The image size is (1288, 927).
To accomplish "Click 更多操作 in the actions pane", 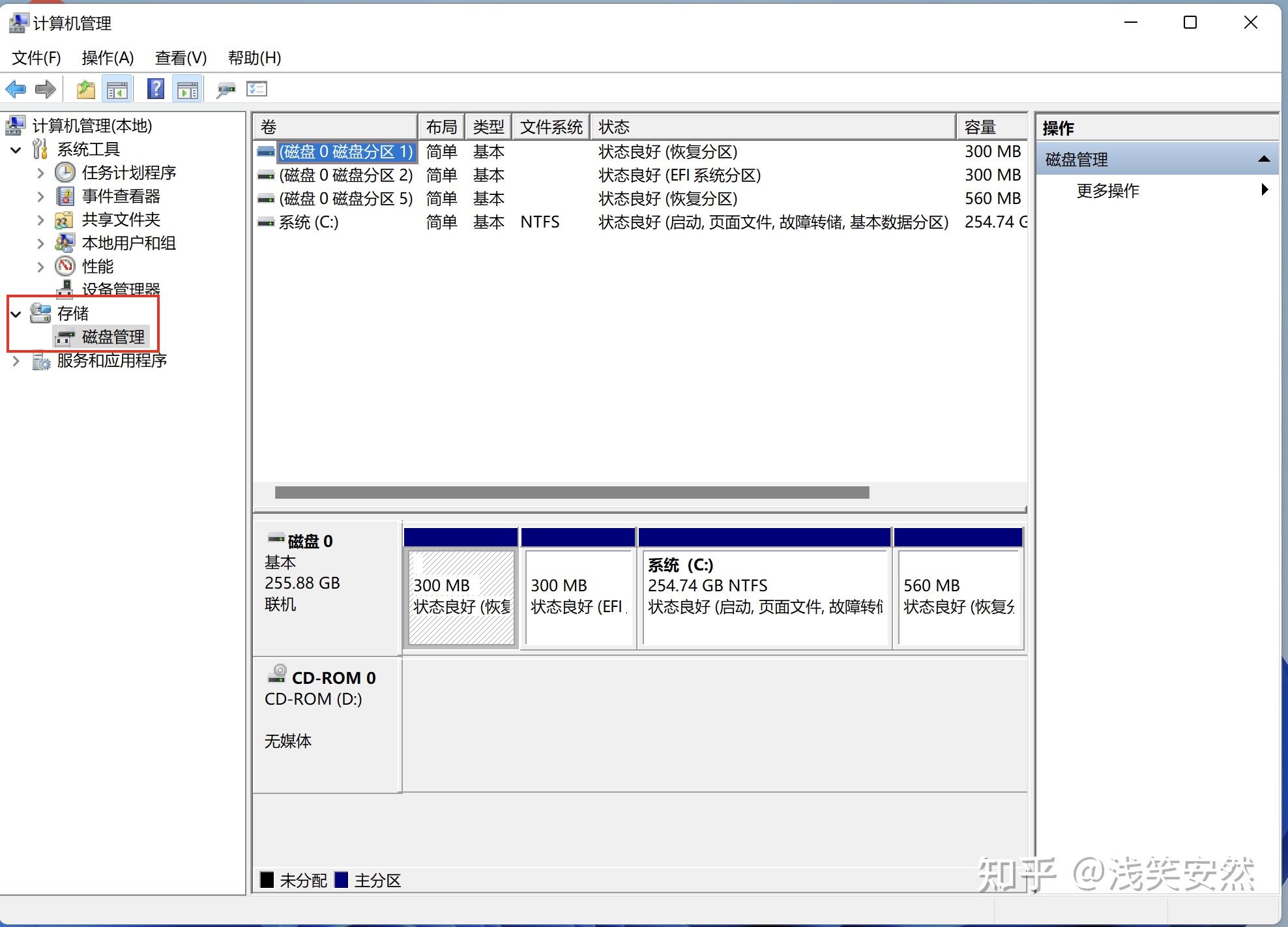I will 1107,191.
